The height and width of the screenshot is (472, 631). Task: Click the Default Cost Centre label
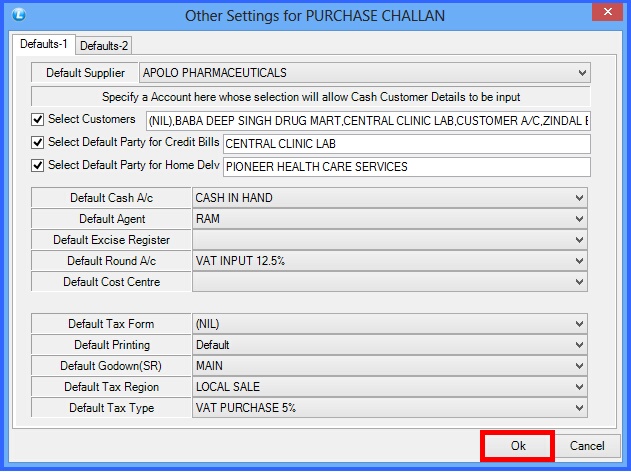coord(111,282)
